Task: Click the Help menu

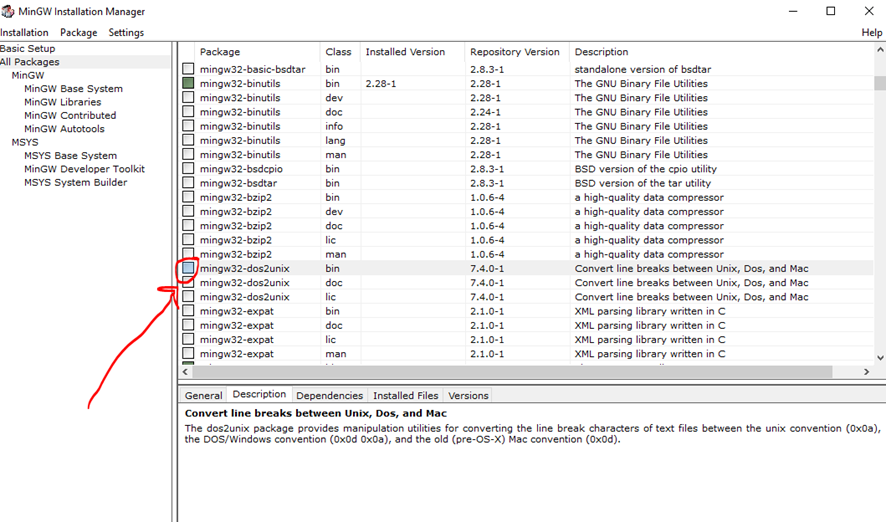Action: [872, 33]
